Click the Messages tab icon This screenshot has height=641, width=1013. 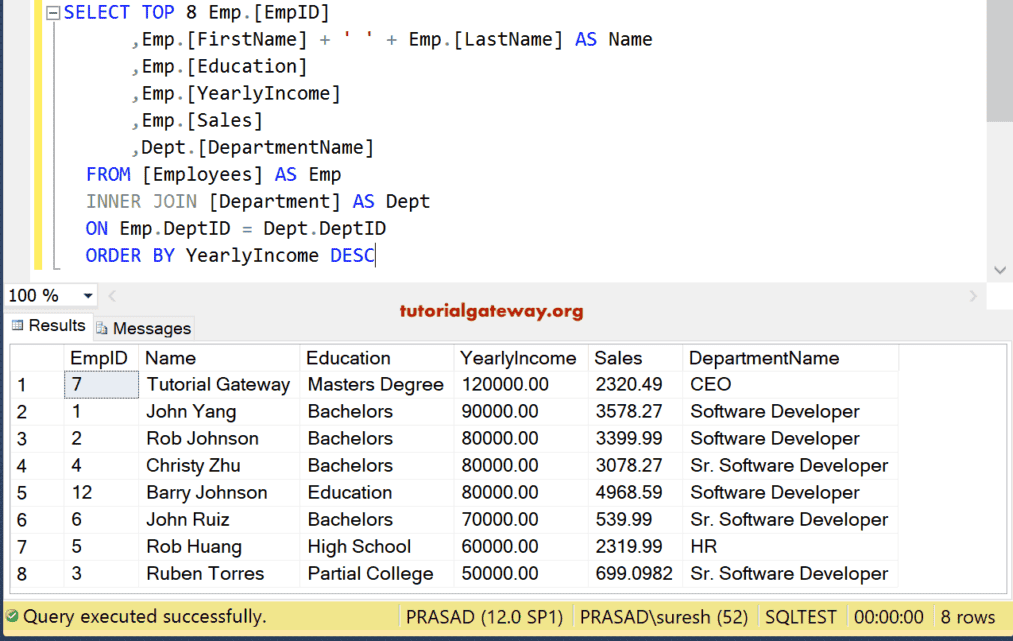(102, 328)
